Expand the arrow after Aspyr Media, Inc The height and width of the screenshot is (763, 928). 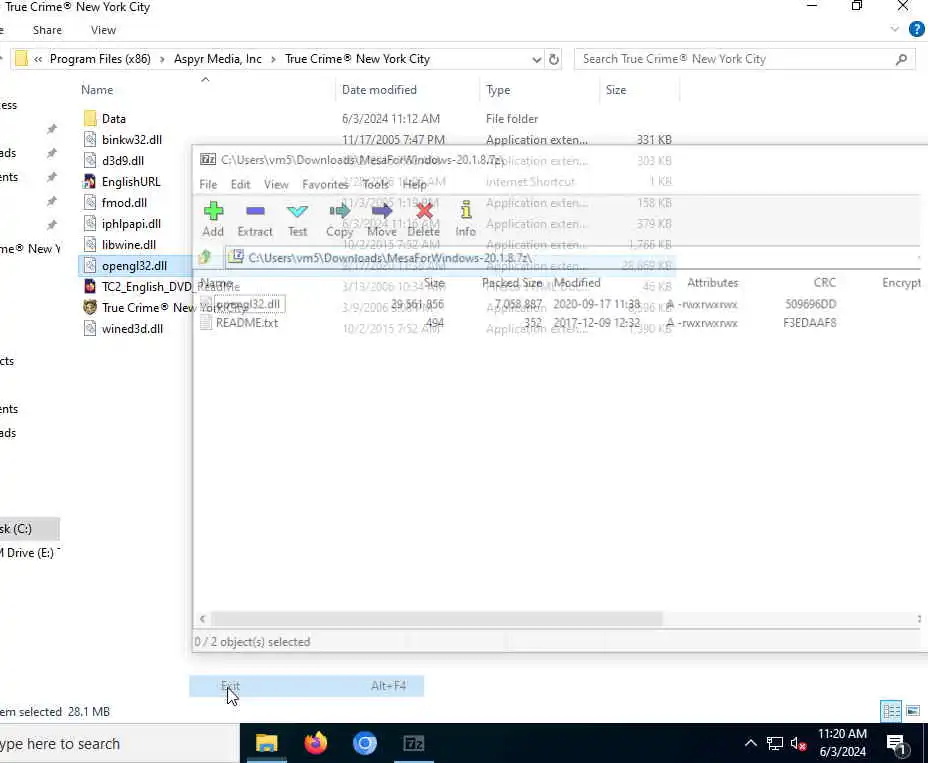(273, 59)
